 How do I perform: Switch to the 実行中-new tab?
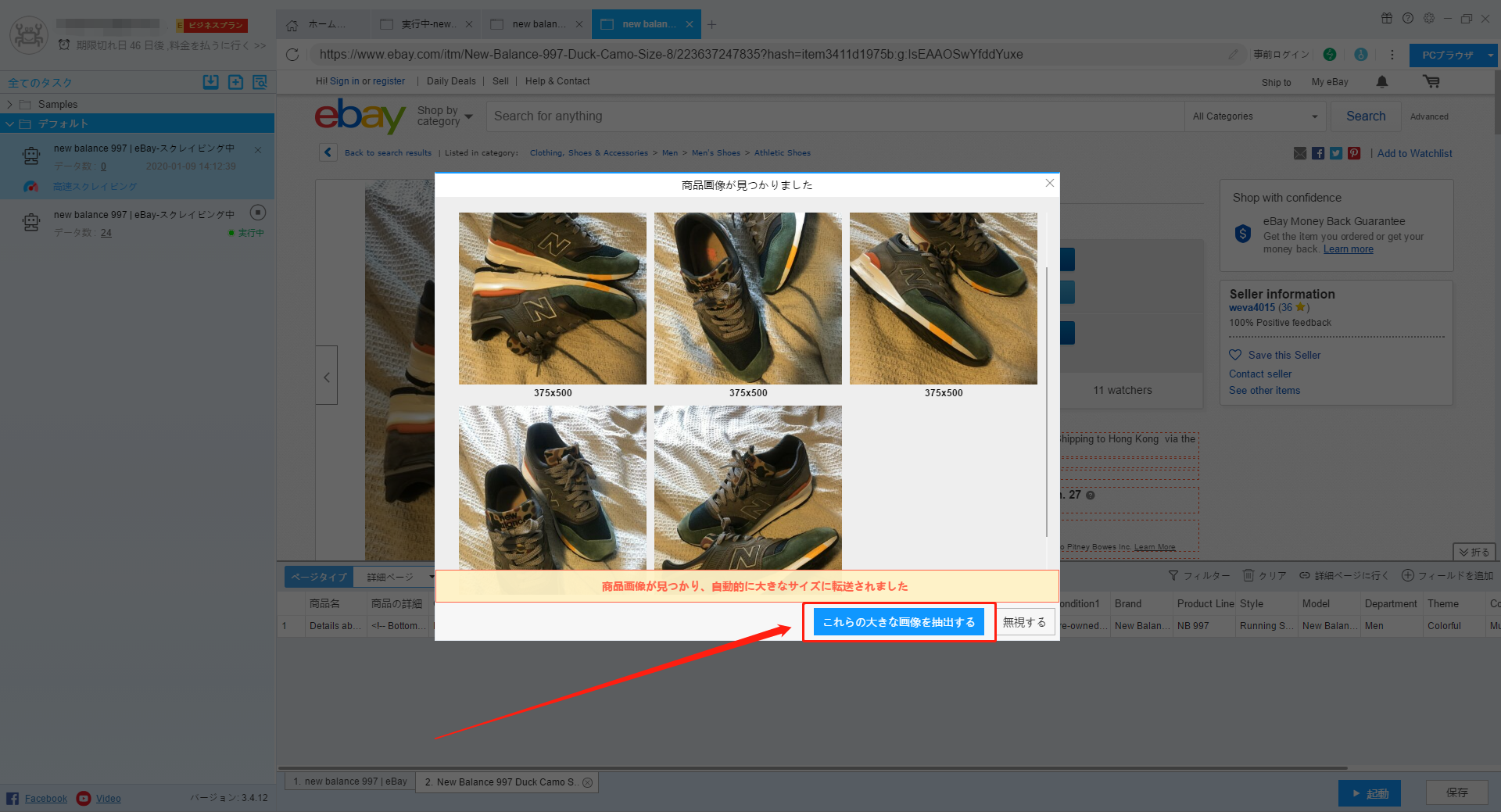[x=426, y=24]
